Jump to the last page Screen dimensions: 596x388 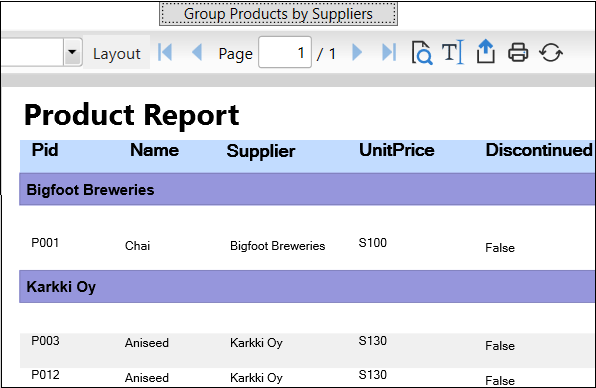388,52
